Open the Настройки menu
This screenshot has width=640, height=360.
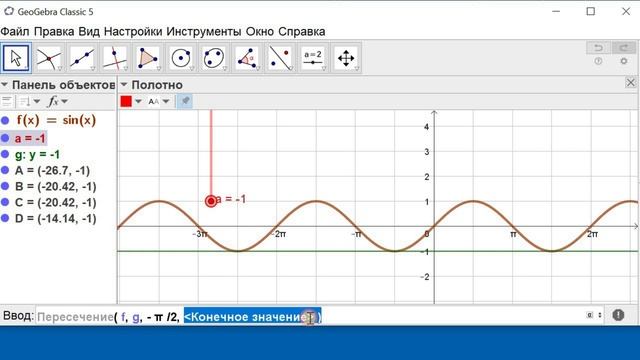click(x=133, y=31)
